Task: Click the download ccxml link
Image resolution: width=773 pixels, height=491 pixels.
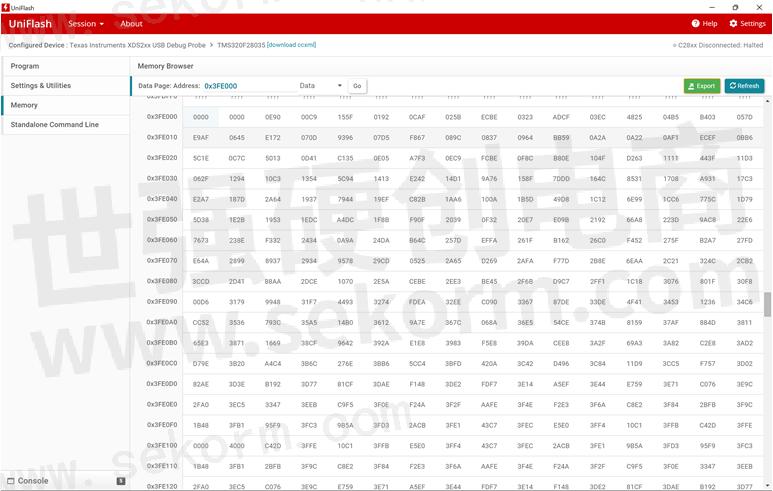Action: click(x=291, y=45)
